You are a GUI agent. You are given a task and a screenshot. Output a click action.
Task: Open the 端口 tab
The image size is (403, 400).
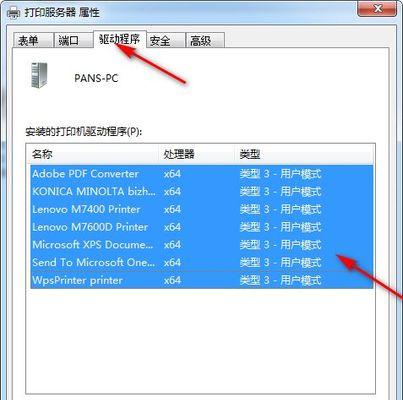pos(73,41)
